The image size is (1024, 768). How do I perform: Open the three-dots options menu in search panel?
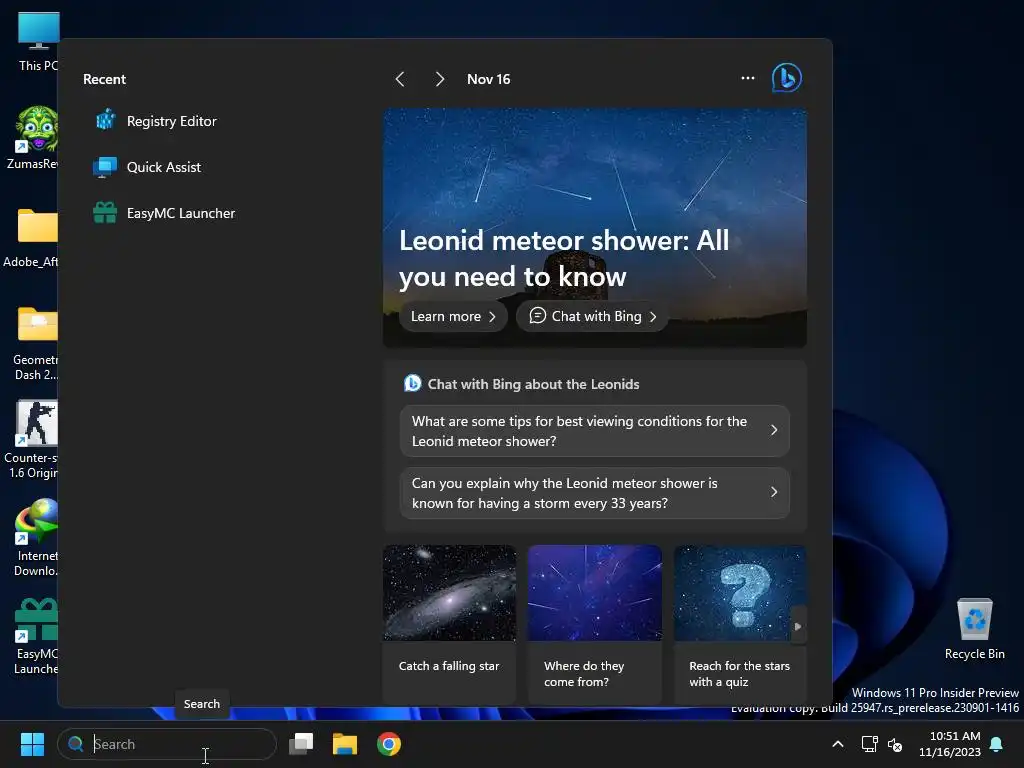pyautogui.click(x=748, y=78)
